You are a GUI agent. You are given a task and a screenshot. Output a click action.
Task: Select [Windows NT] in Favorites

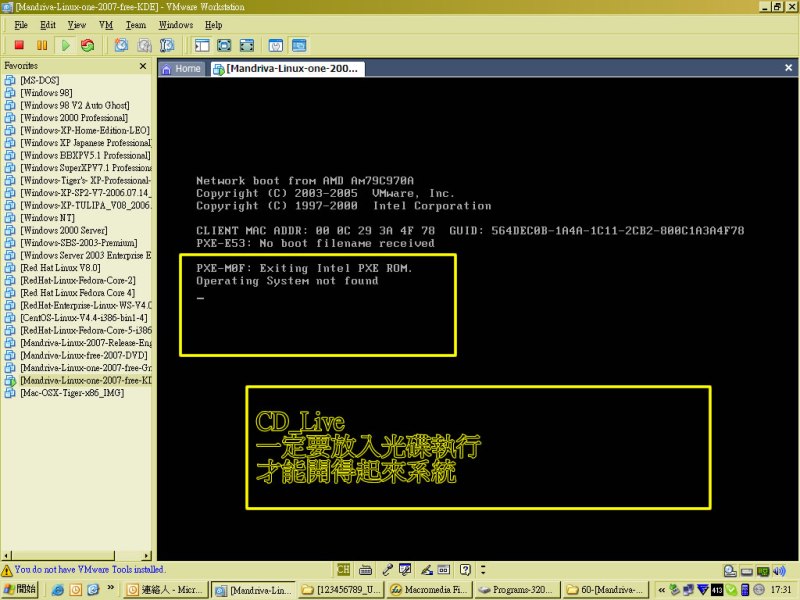click(x=40, y=217)
